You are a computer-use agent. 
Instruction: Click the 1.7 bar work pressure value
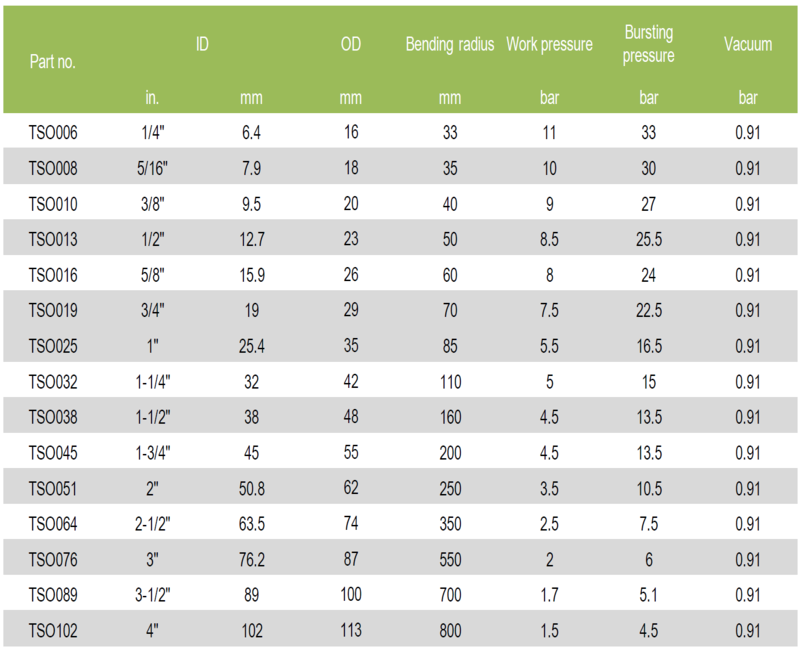point(549,596)
